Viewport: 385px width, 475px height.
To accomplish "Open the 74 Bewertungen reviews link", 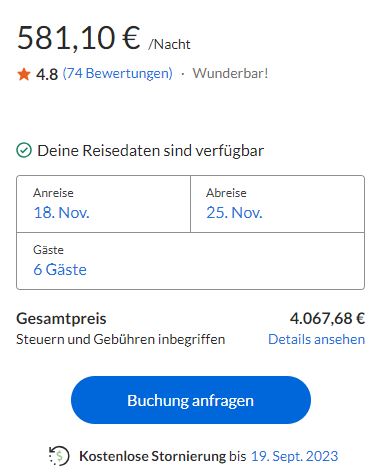I will click(118, 73).
